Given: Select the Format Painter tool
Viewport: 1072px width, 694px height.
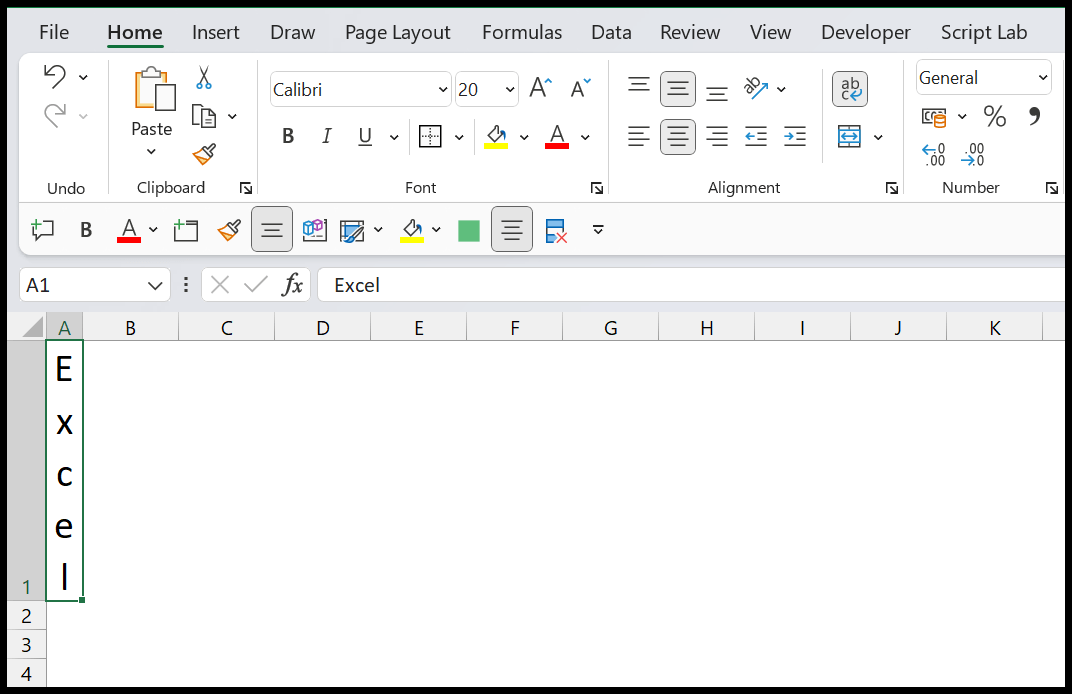Looking at the screenshot, I should tap(205, 156).
